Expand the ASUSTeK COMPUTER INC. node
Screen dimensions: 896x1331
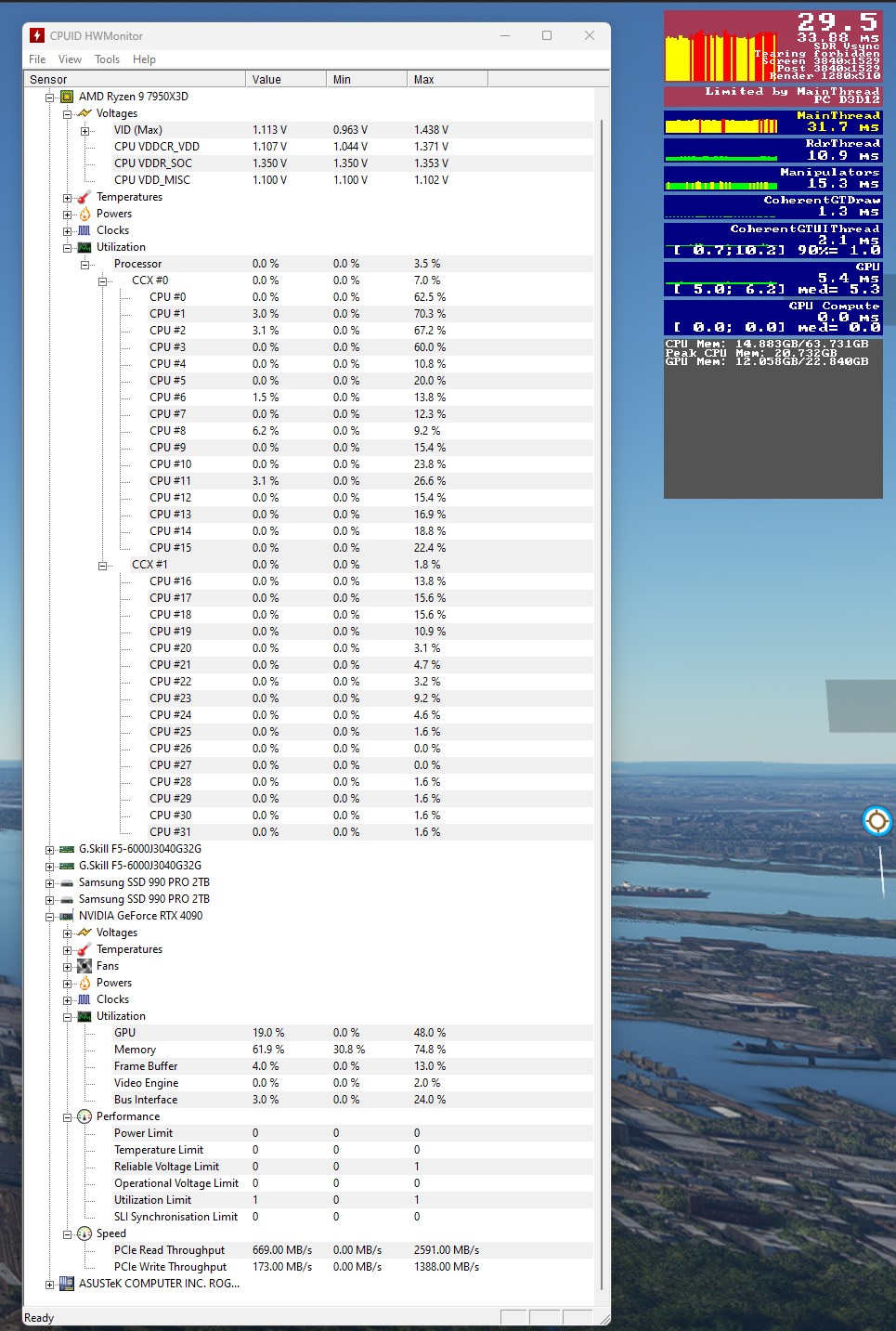[50, 1285]
